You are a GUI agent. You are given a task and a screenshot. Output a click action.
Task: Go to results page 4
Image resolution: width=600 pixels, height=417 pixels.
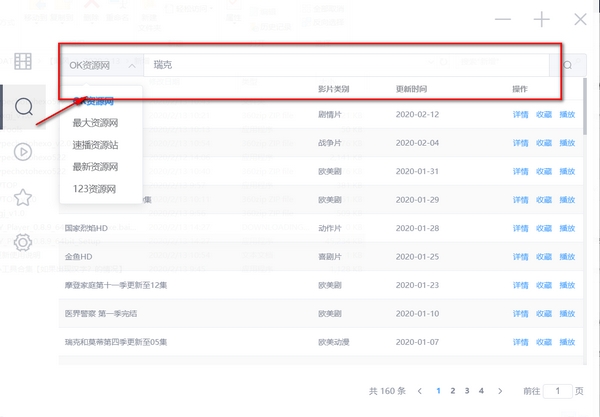tap(481, 391)
